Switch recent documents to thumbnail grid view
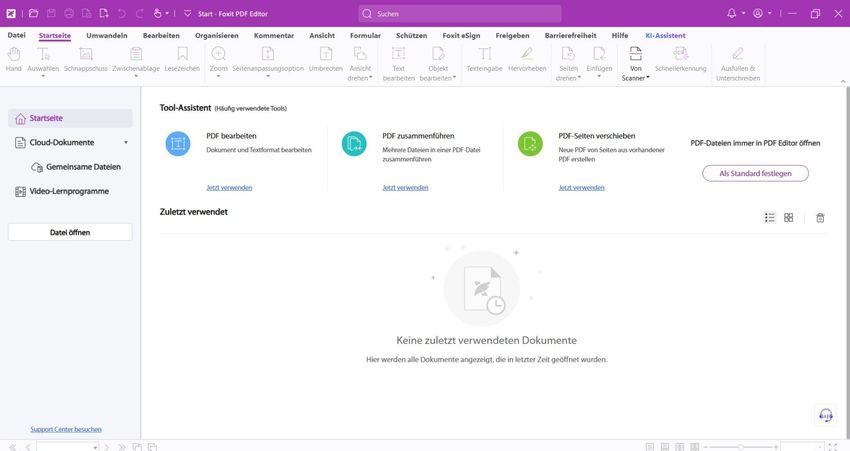Image resolution: width=850 pixels, height=451 pixels. [789, 217]
